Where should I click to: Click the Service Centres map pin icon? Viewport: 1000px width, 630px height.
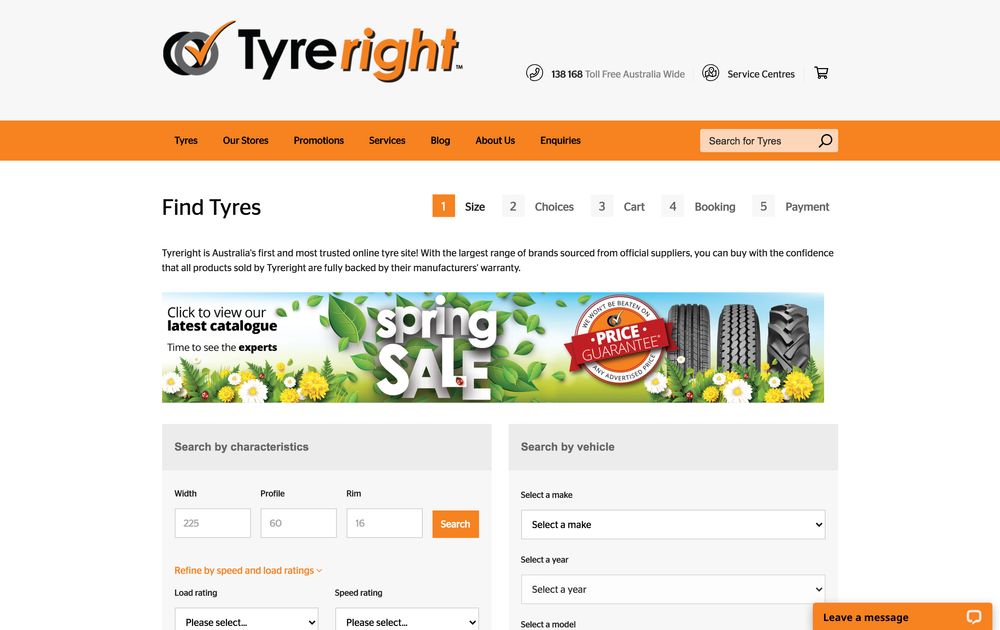coord(710,73)
